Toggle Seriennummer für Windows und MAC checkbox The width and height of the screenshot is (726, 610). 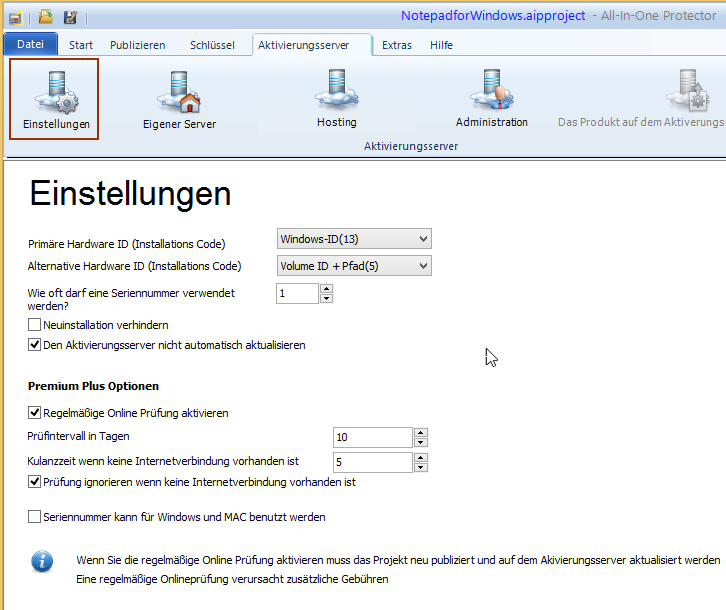tap(35, 517)
